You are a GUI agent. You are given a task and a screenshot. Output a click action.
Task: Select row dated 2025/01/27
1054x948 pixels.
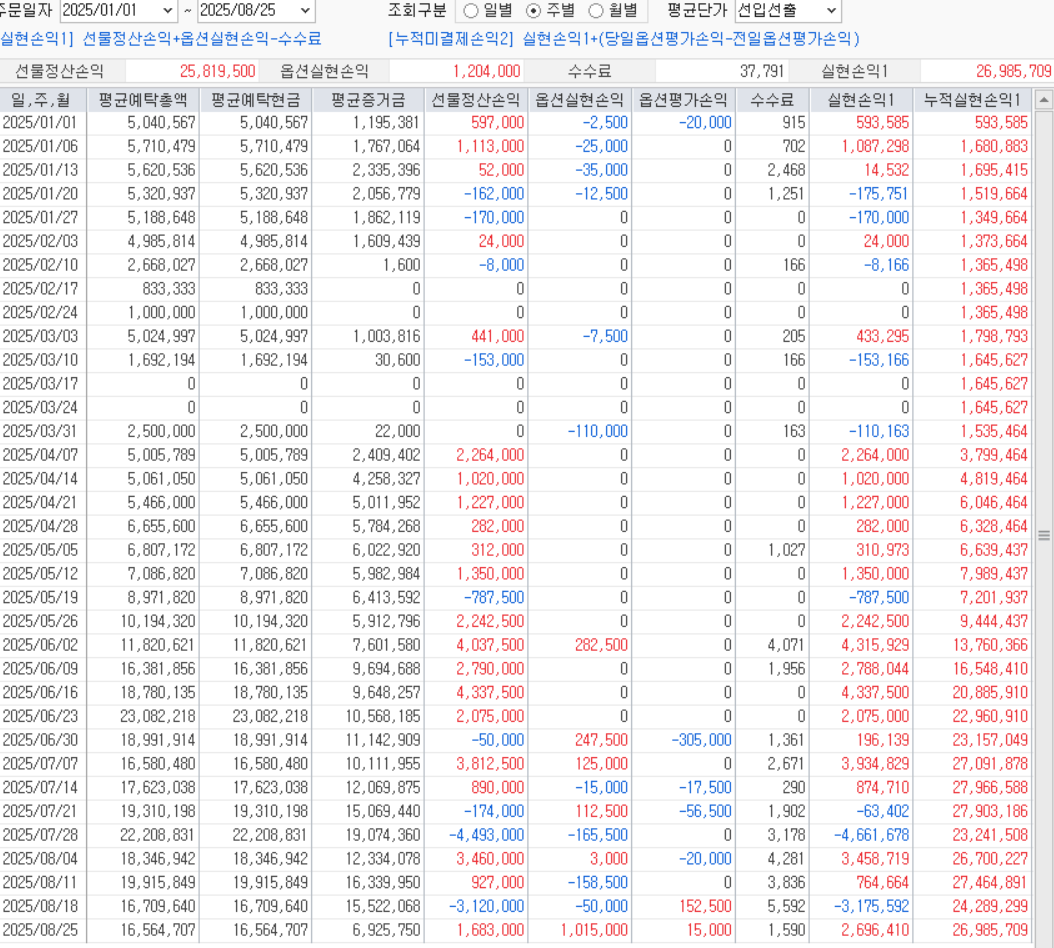tap(516, 217)
